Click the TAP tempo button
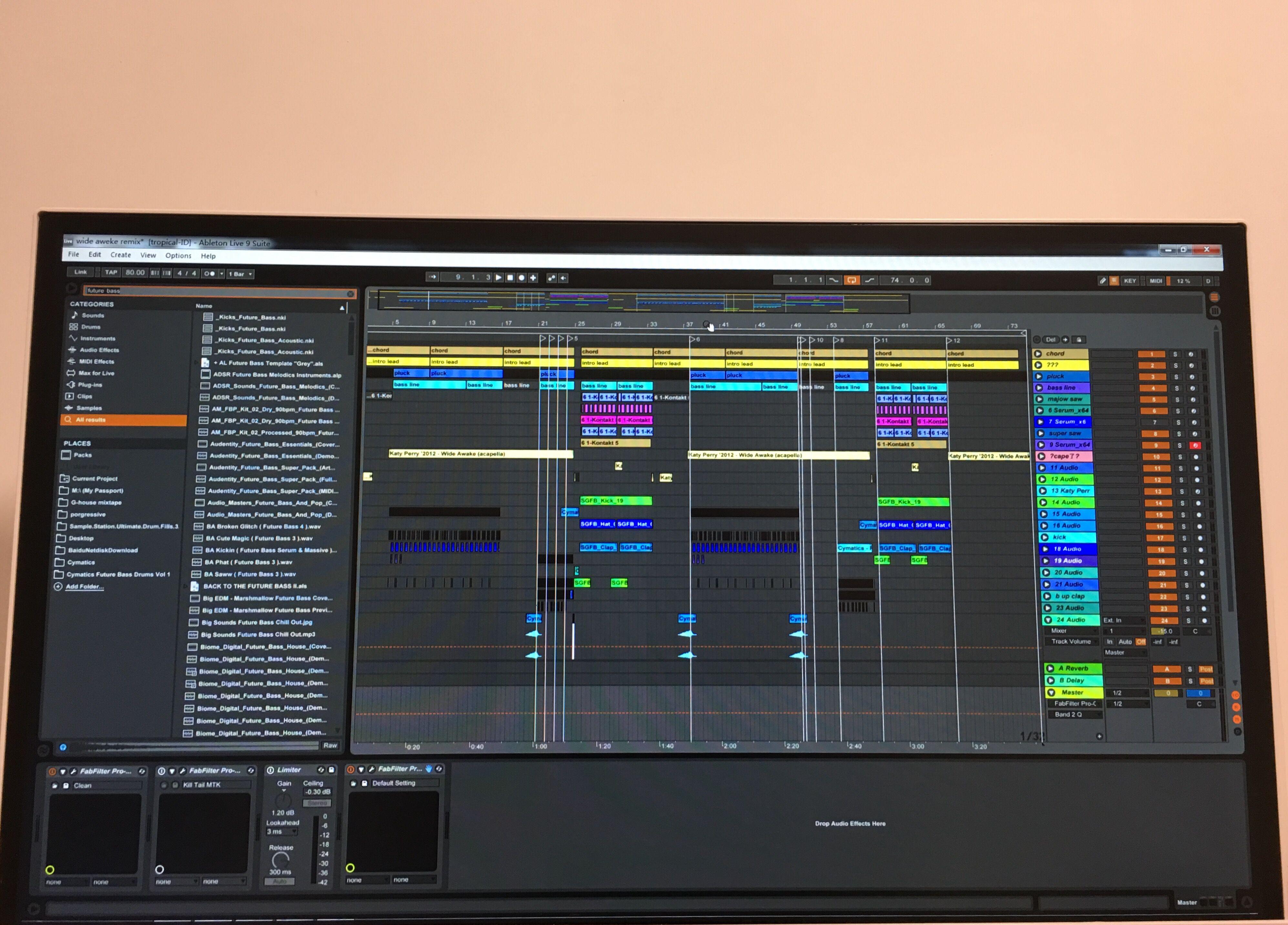 [x=111, y=272]
